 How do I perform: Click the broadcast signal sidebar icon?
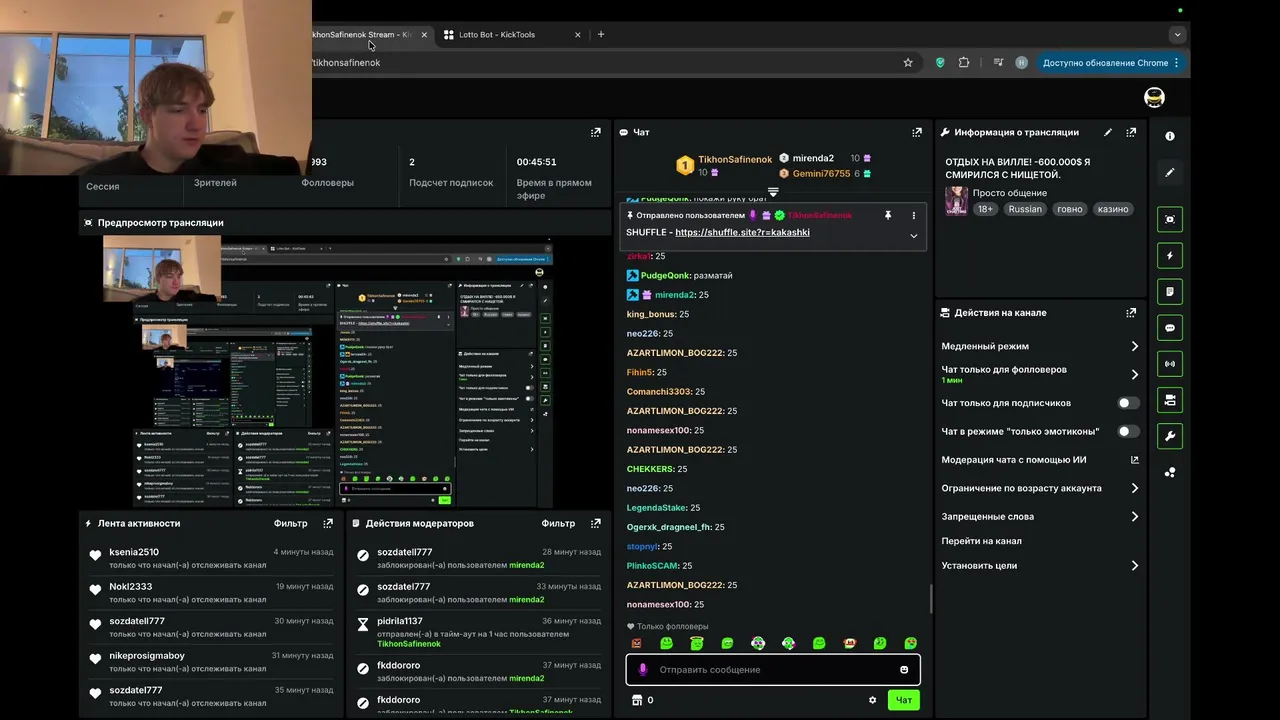coord(1170,363)
